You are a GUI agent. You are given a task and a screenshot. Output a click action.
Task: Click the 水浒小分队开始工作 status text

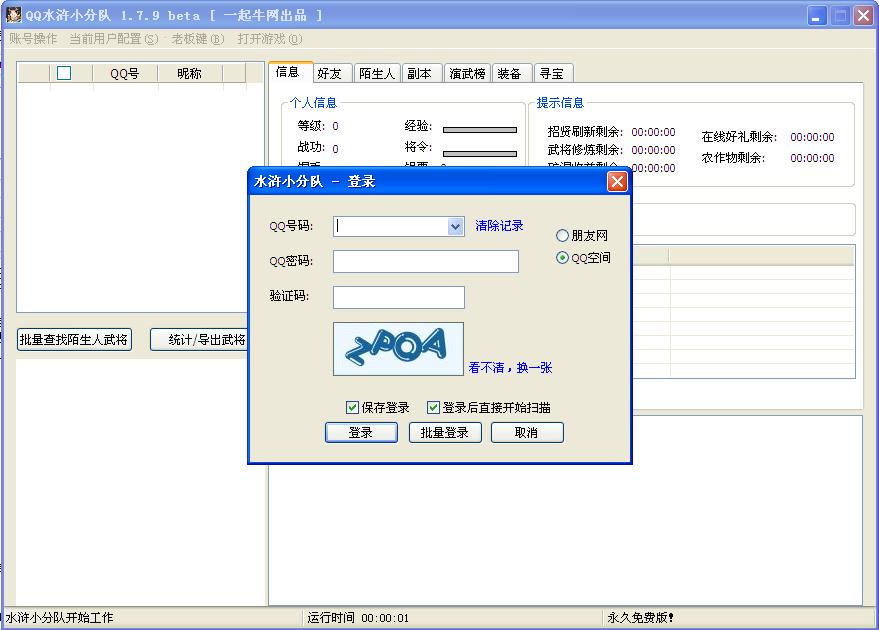tap(59, 618)
